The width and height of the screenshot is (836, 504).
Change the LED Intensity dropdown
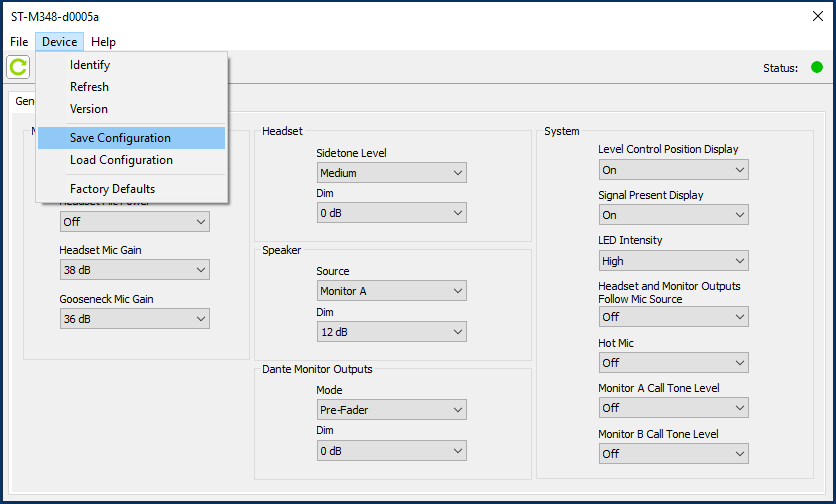click(x=673, y=261)
